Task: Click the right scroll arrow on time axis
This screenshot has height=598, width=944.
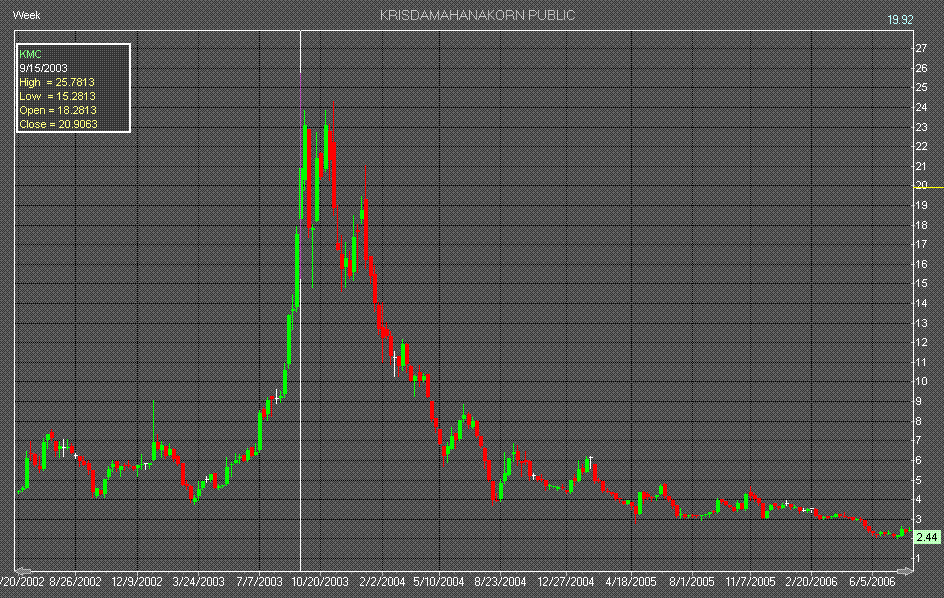Action: [905, 570]
